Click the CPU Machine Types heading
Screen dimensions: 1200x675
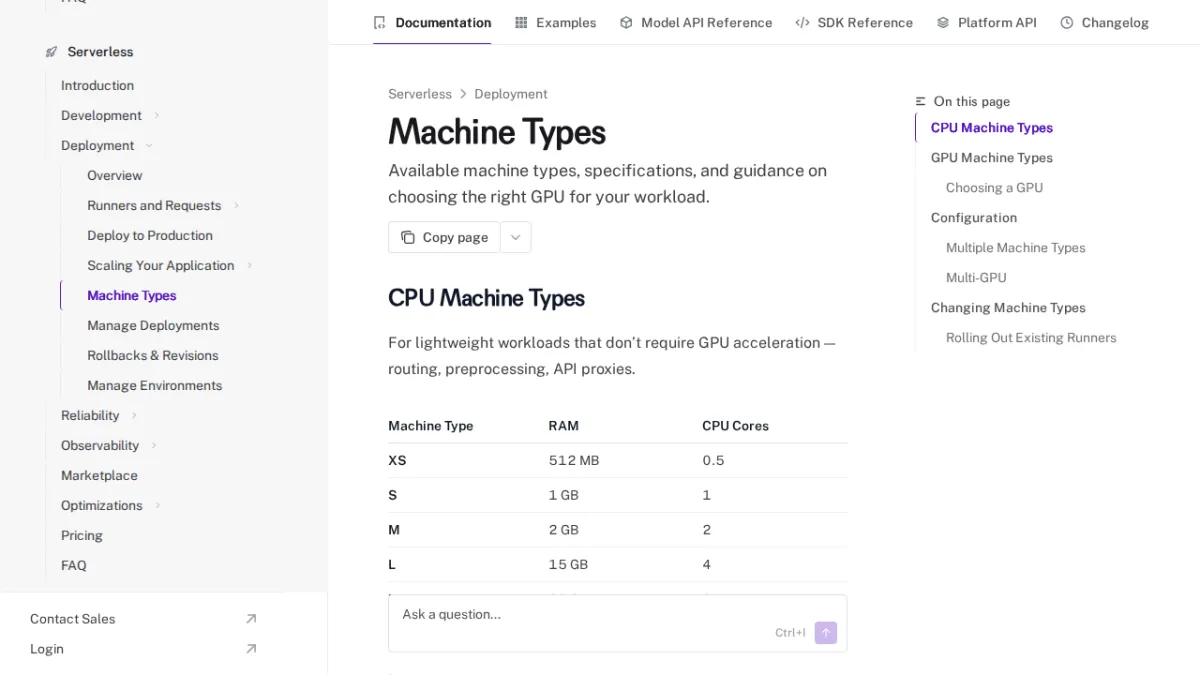tap(486, 298)
